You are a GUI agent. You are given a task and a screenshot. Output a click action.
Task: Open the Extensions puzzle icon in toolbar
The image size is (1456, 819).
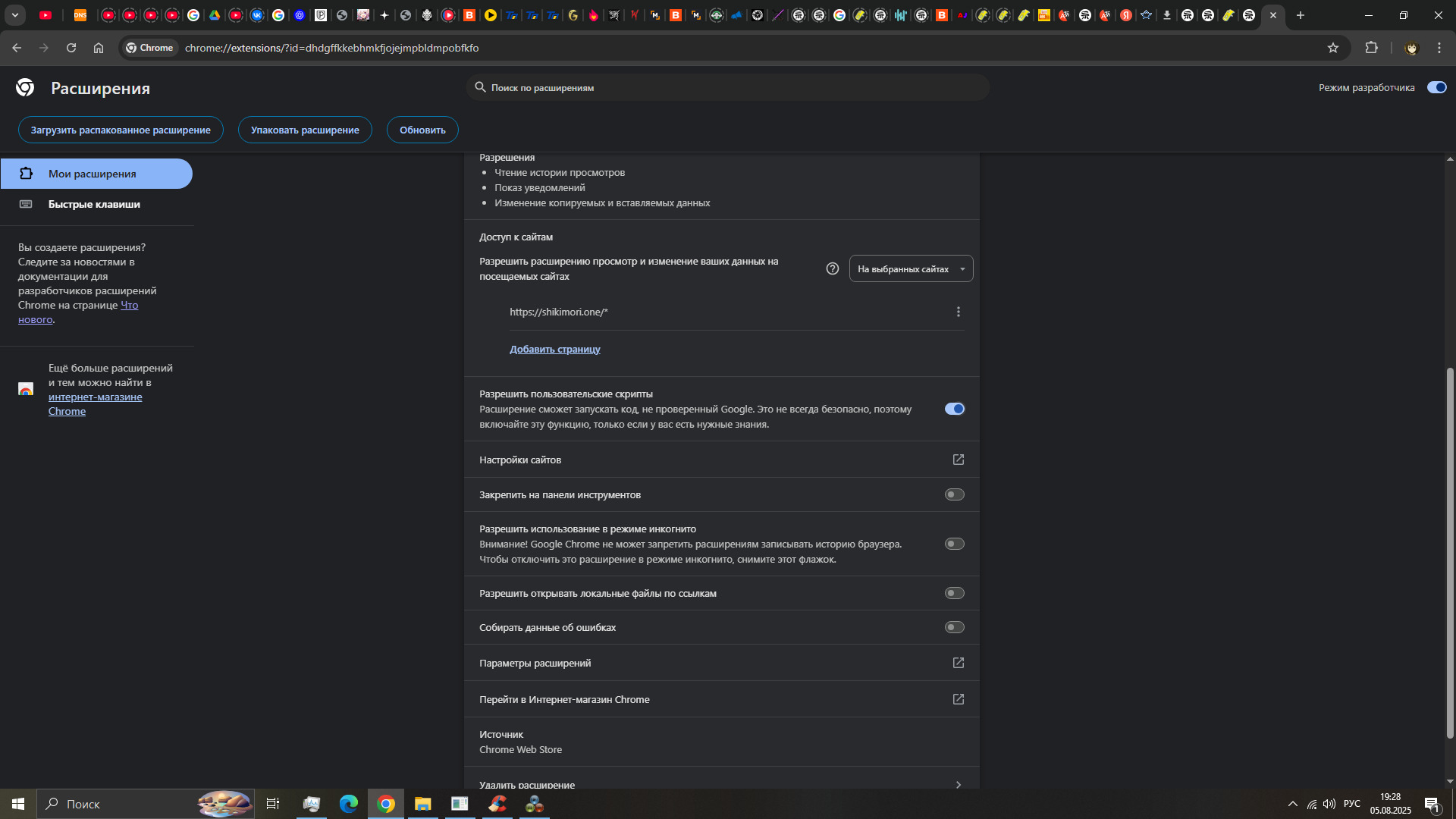(1371, 48)
